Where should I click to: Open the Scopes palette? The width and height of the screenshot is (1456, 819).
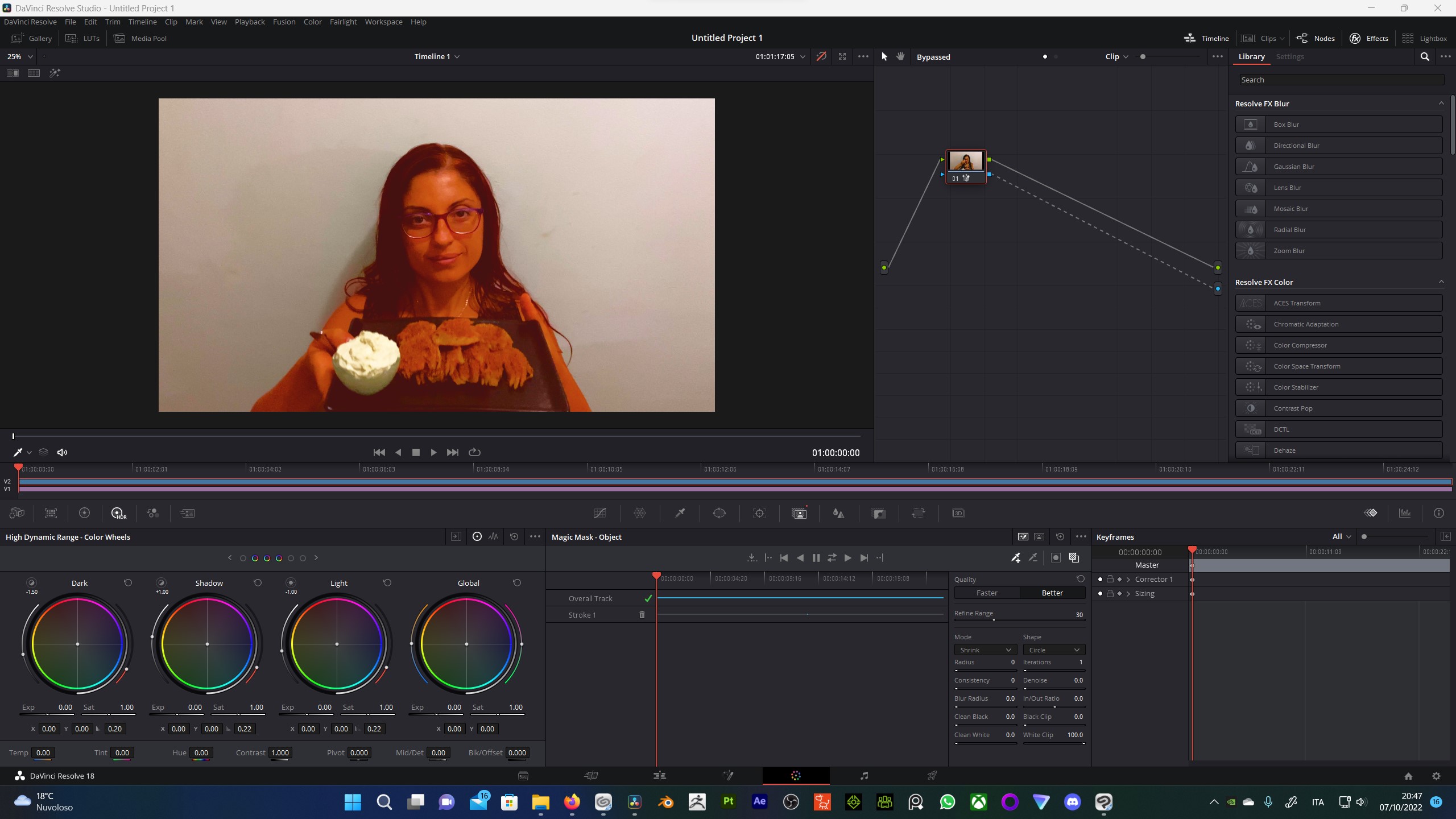[1405, 513]
